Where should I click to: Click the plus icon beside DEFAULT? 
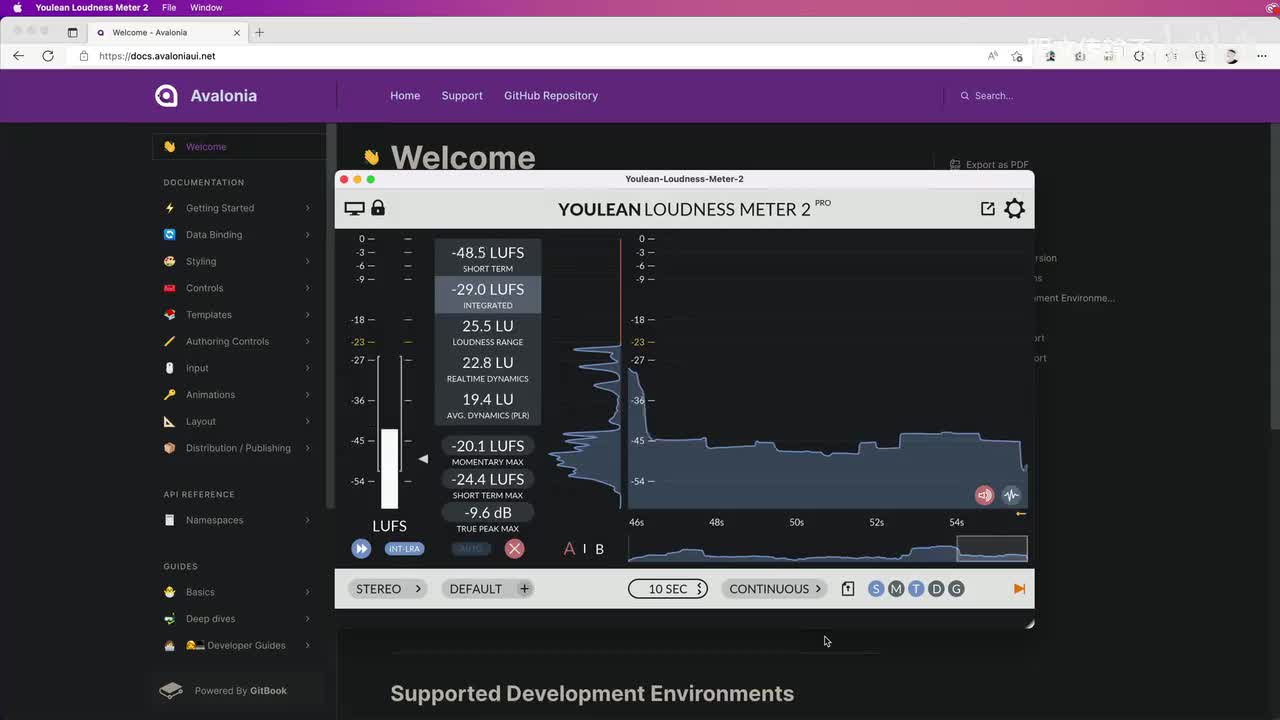point(524,589)
